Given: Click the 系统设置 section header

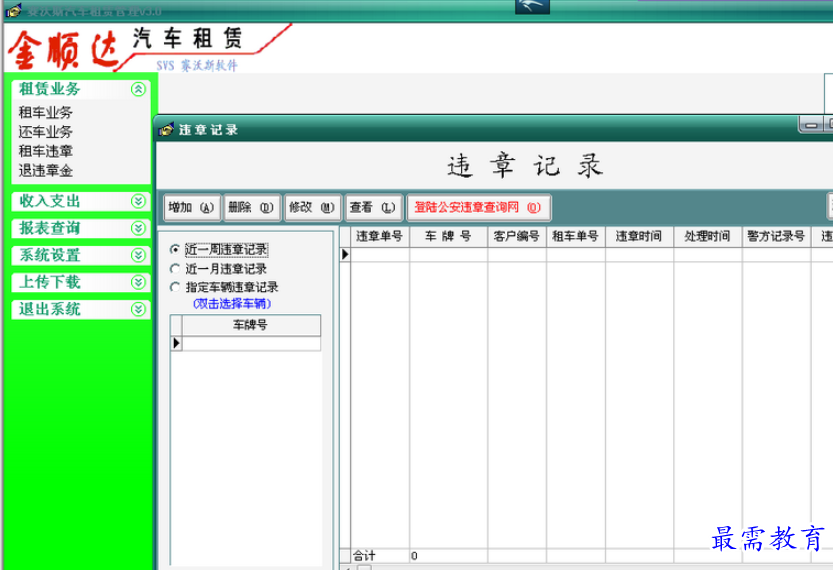Looking at the screenshot, I should pos(81,255).
